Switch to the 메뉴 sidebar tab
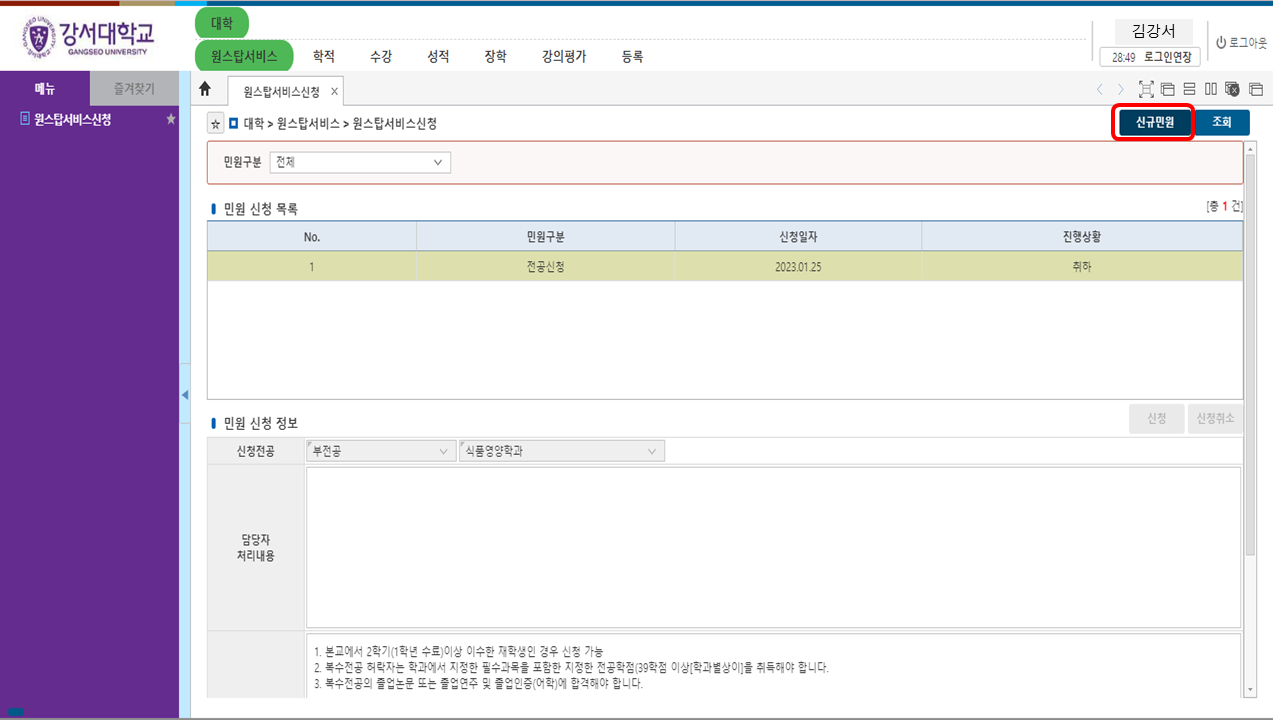 (x=45, y=89)
